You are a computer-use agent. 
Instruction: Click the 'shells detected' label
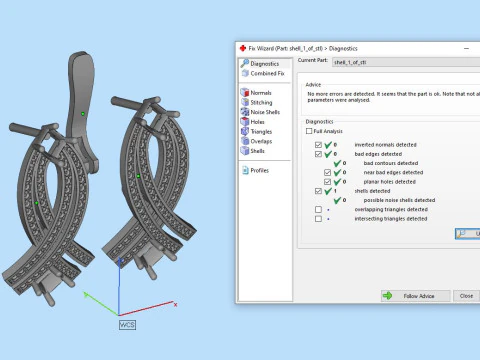tap(372, 191)
